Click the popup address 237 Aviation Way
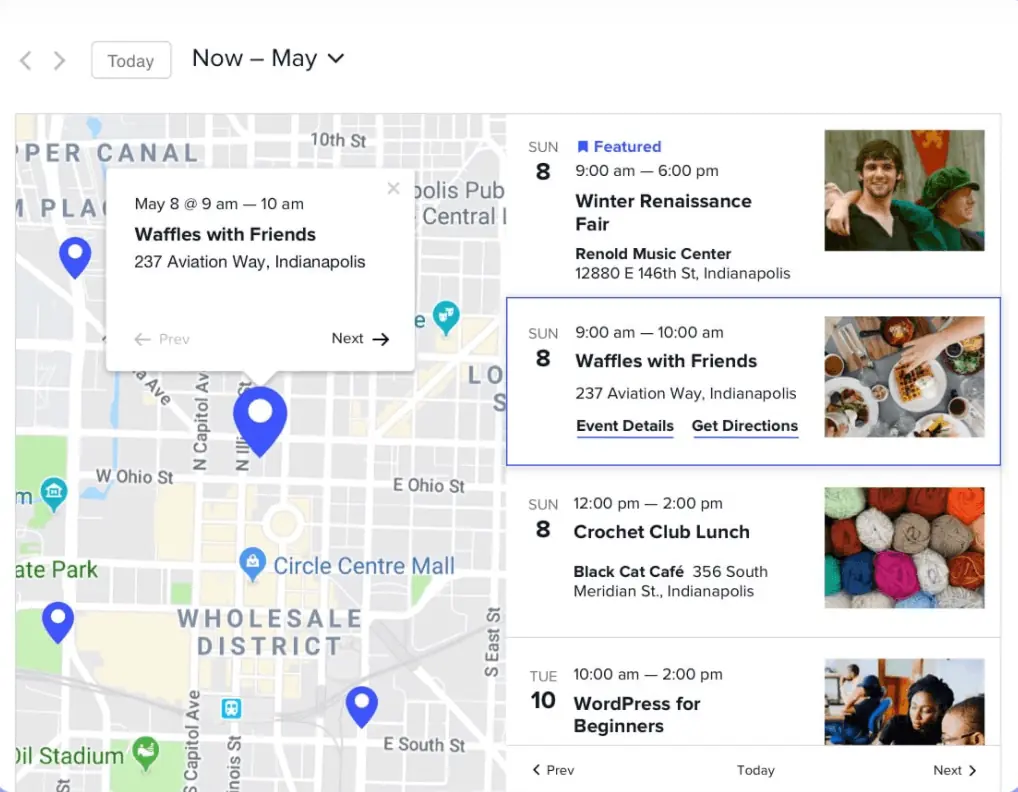This screenshot has width=1018, height=792. point(250,262)
